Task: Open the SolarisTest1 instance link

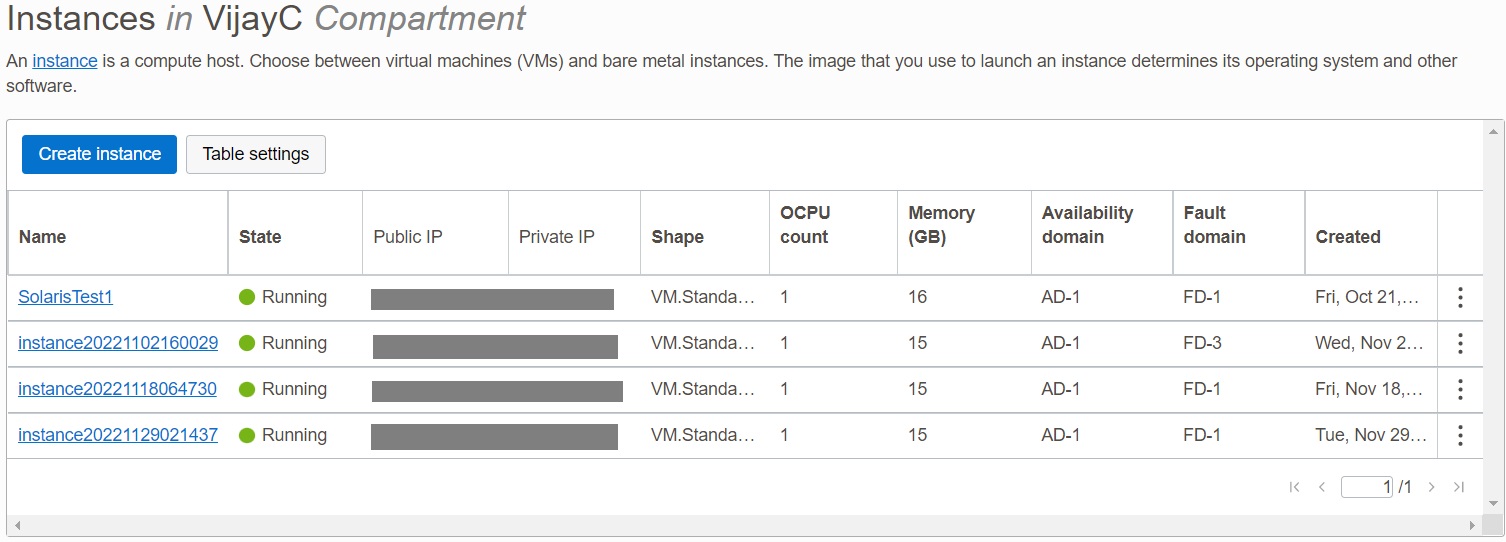Action: click(x=66, y=297)
